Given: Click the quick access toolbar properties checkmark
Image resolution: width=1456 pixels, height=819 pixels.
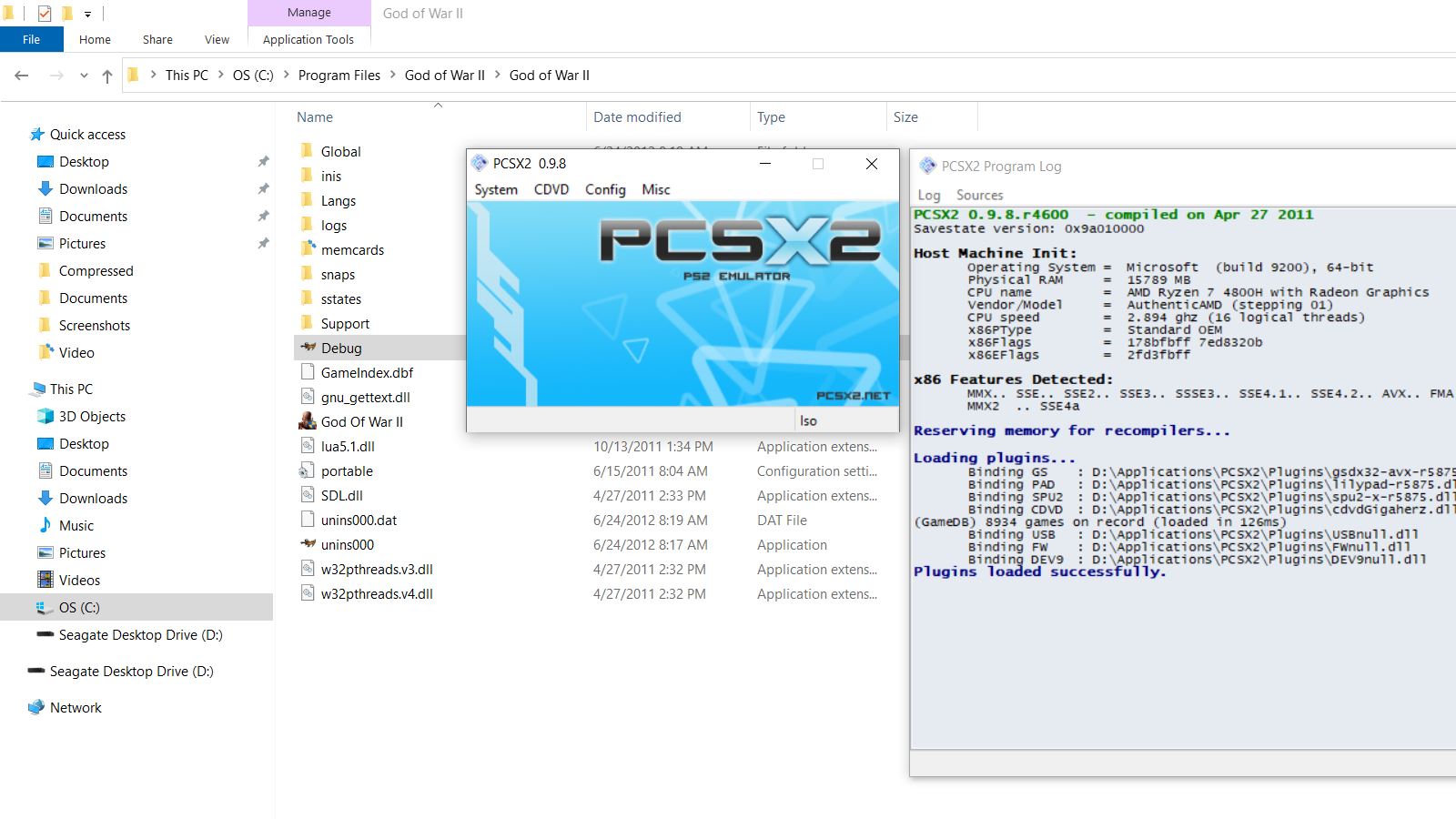Looking at the screenshot, I should [x=45, y=14].
